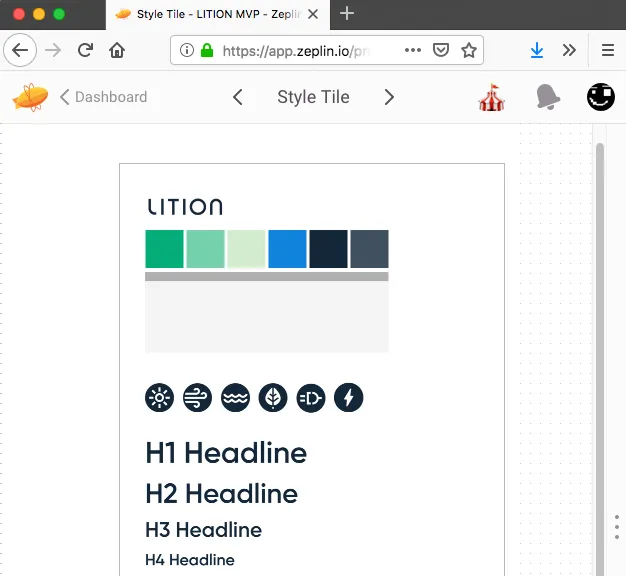Select the medium gray bar swatch
The image size is (626, 576).
(x=267, y=277)
